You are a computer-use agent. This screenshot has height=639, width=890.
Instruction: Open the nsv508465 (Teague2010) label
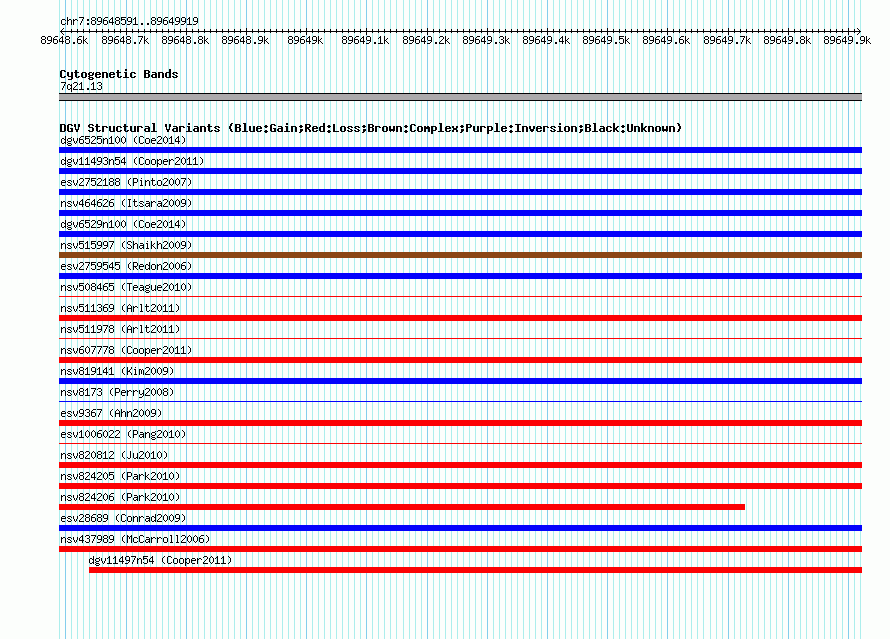click(x=126, y=287)
